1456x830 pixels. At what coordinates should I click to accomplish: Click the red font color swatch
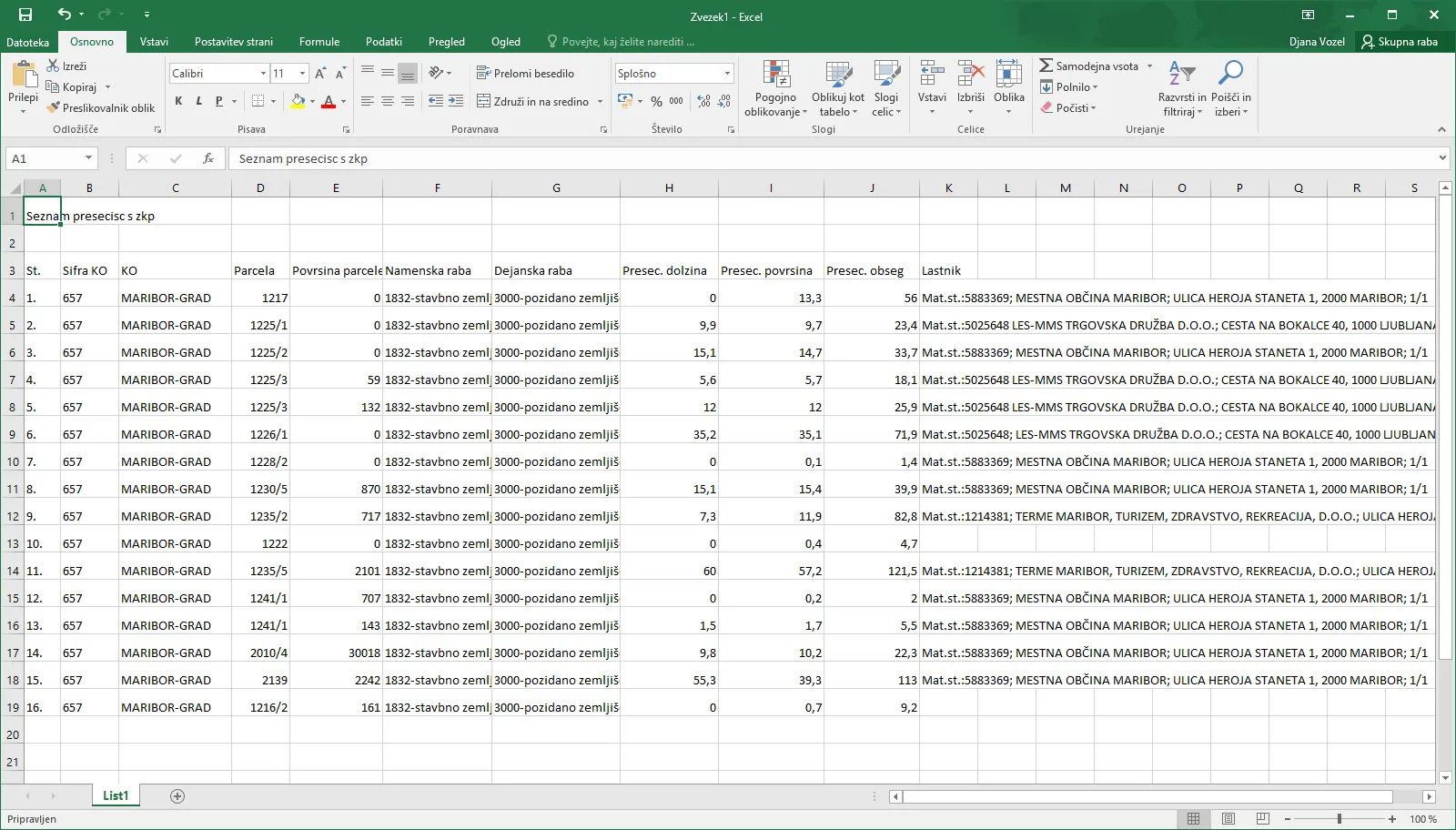point(329,101)
